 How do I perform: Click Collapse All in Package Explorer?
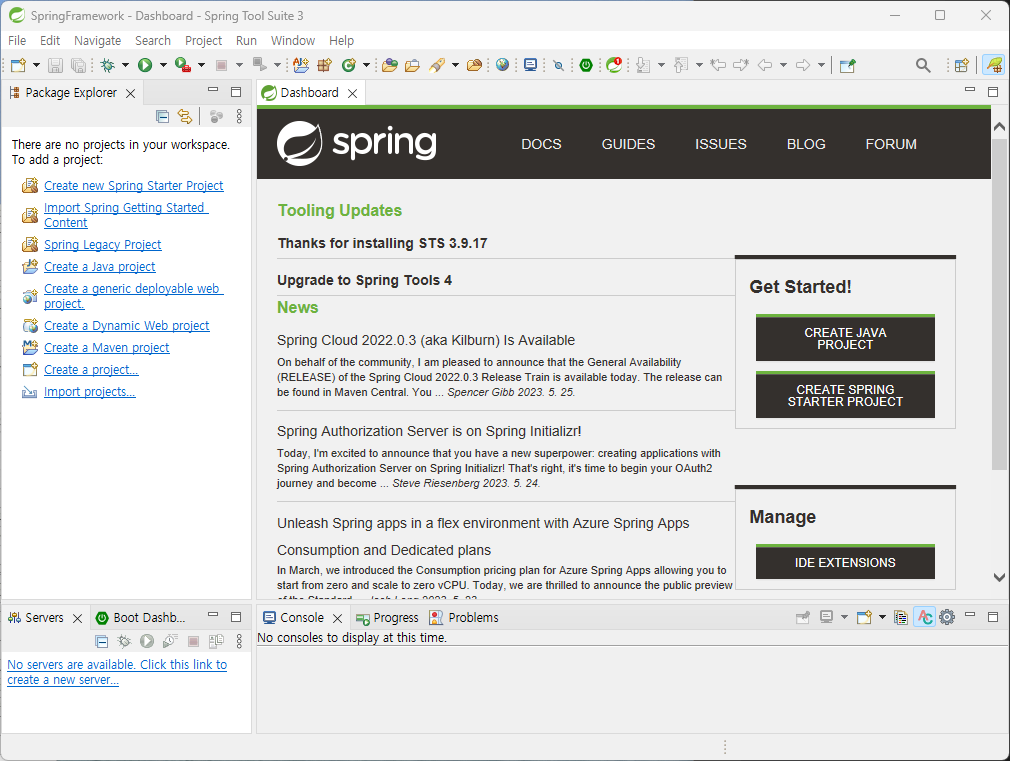click(x=163, y=116)
